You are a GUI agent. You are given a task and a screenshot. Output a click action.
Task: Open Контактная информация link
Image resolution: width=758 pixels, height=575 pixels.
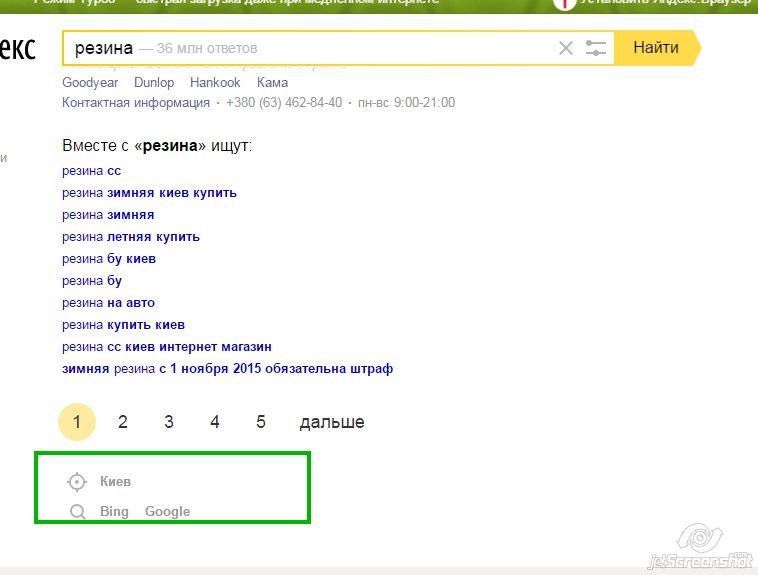point(136,103)
